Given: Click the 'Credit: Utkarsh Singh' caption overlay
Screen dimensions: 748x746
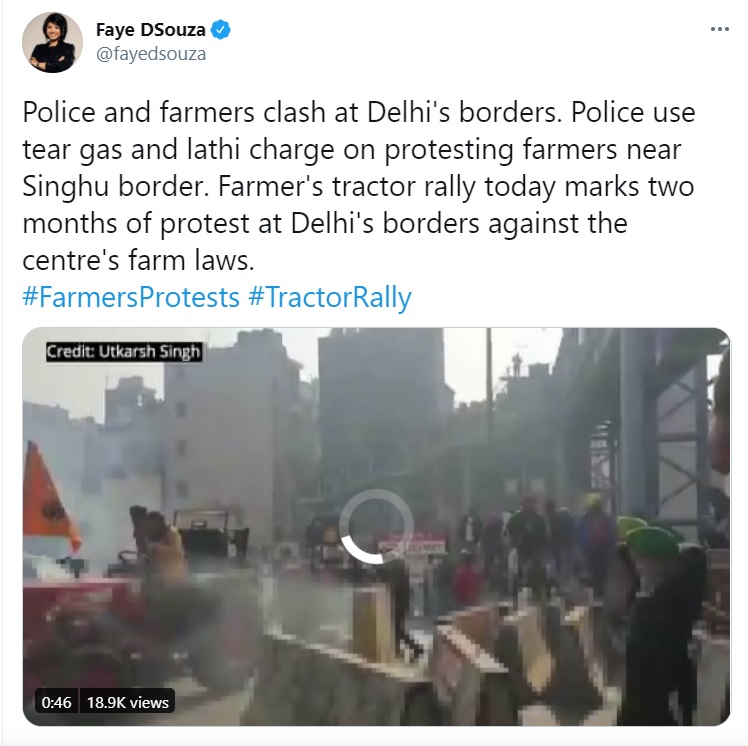Looking at the screenshot, I should click(x=124, y=352).
